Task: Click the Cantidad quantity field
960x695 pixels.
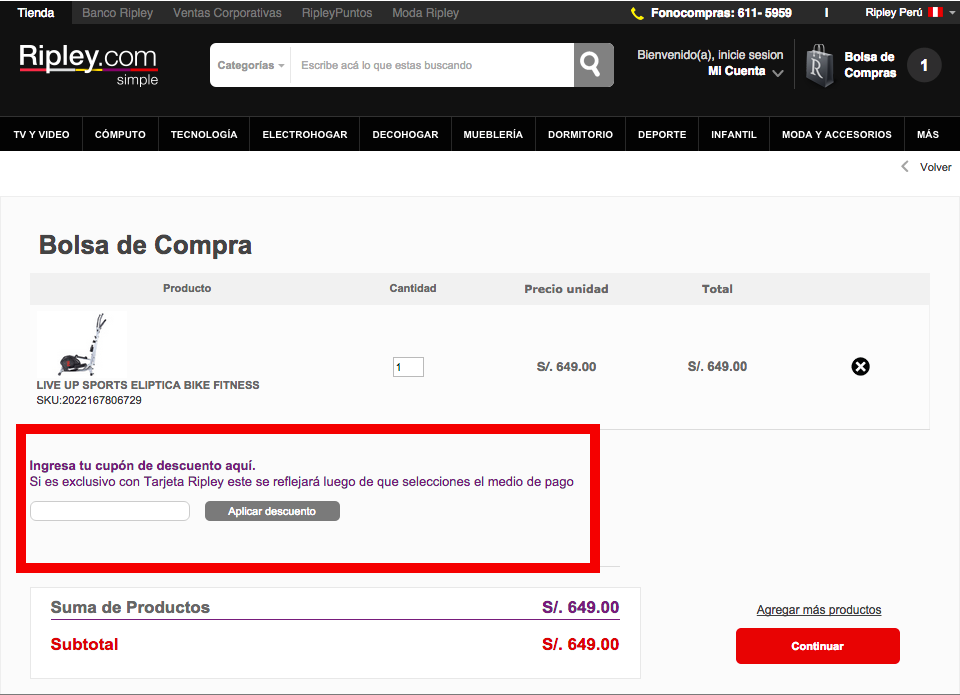Action: click(408, 367)
